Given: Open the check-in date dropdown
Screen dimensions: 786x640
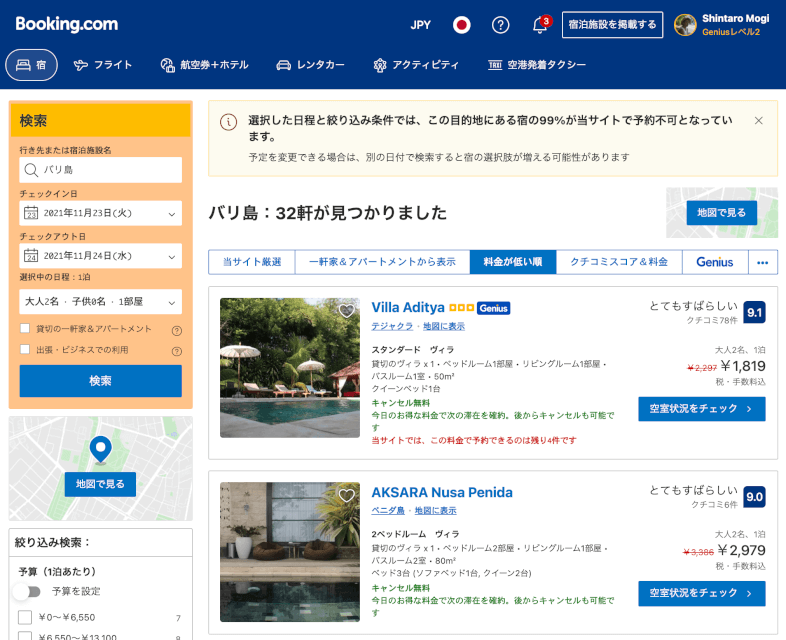Looking at the screenshot, I should click(x=100, y=213).
